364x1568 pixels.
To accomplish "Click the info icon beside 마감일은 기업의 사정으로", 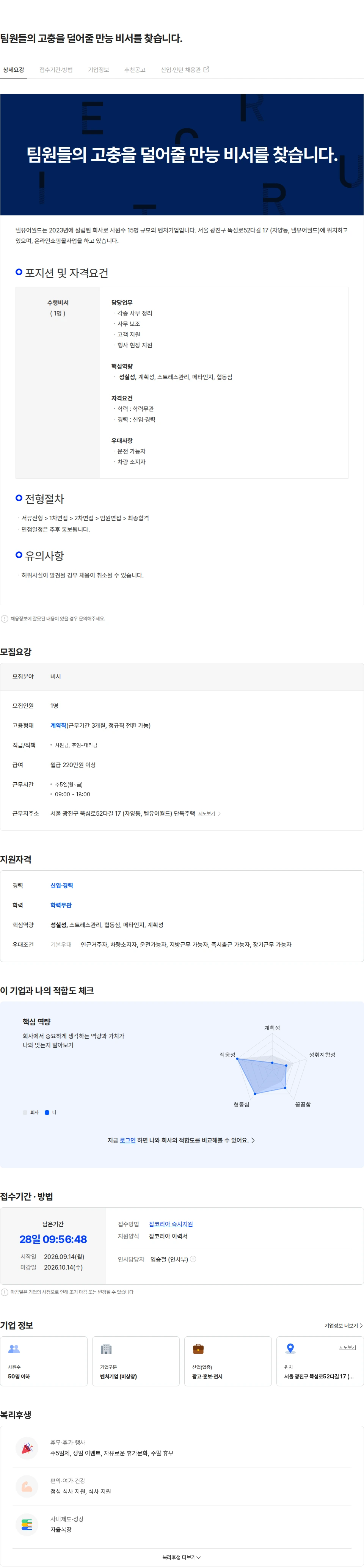I will point(4,1292).
